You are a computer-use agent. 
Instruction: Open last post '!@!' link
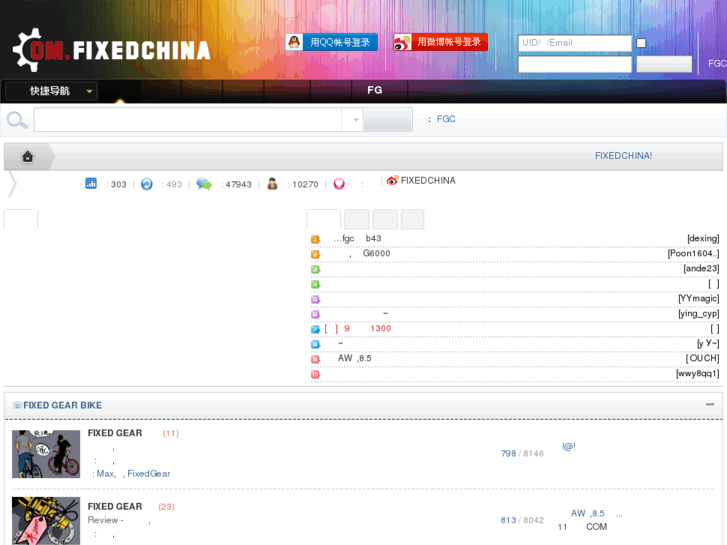[x=569, y=447]
